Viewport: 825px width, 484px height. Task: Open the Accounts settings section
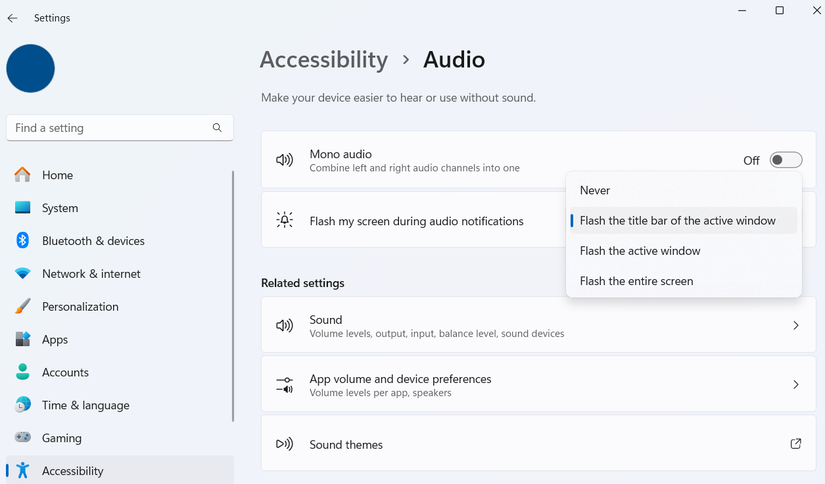coord(65,372)
